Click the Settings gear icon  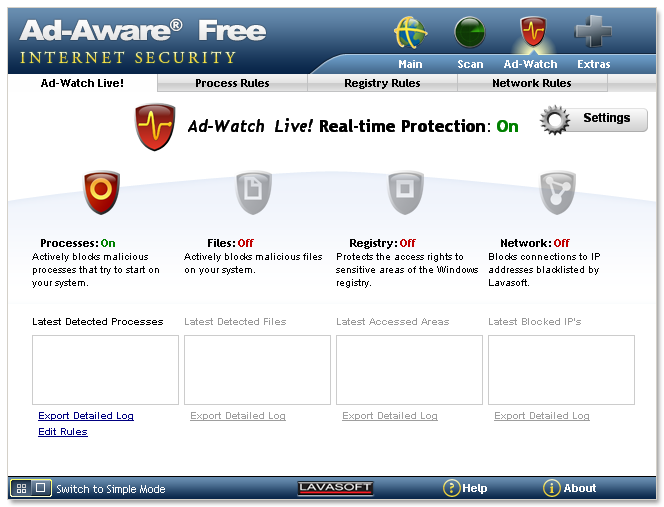(x=555, y=120)
